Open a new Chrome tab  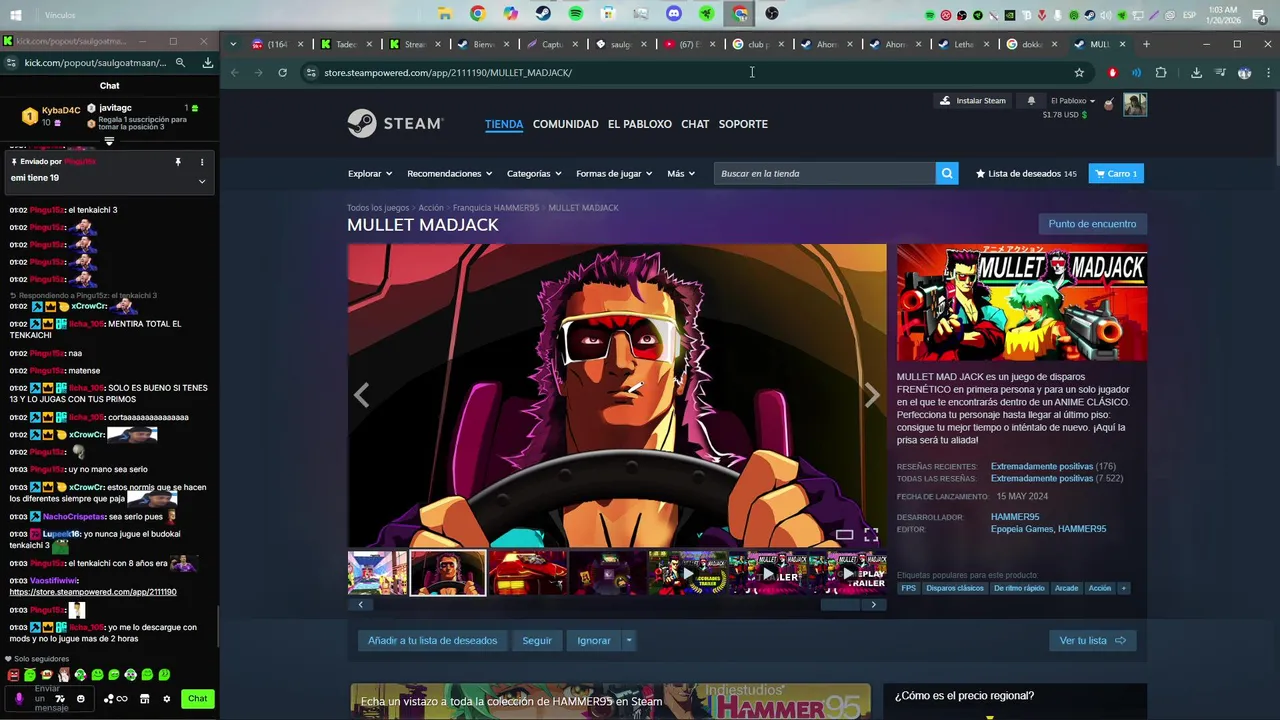coord(1146,44)
